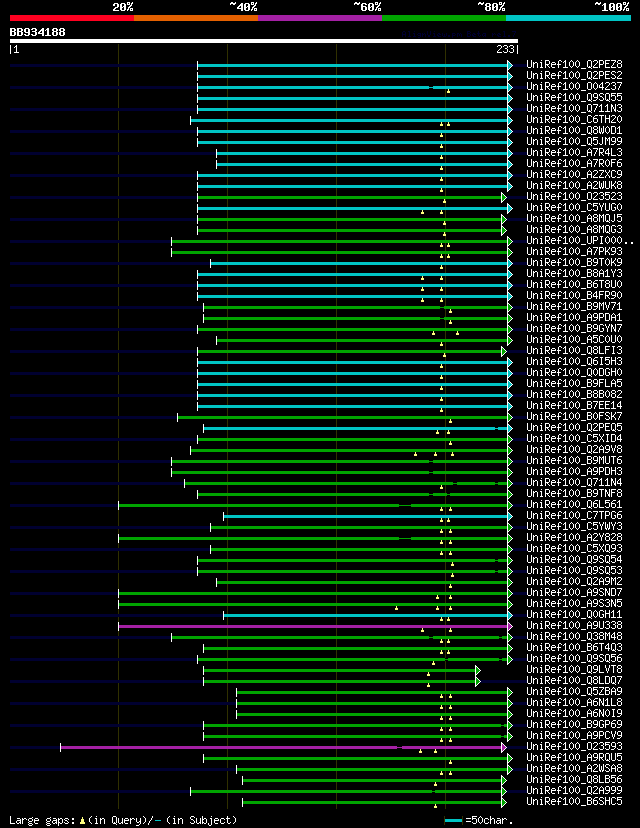
Task: Click the green ~80% legend swatch
Action: [x=444, y=18]
